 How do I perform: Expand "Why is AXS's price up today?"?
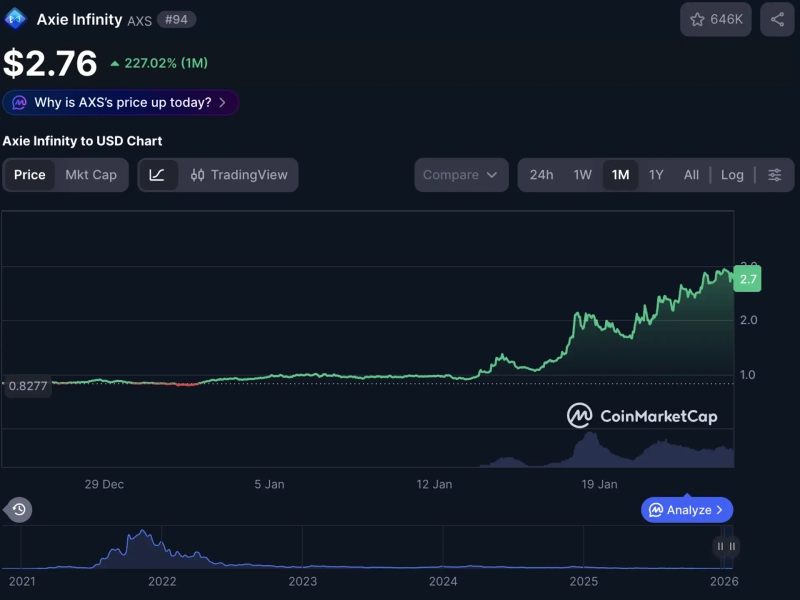[121, 102]
